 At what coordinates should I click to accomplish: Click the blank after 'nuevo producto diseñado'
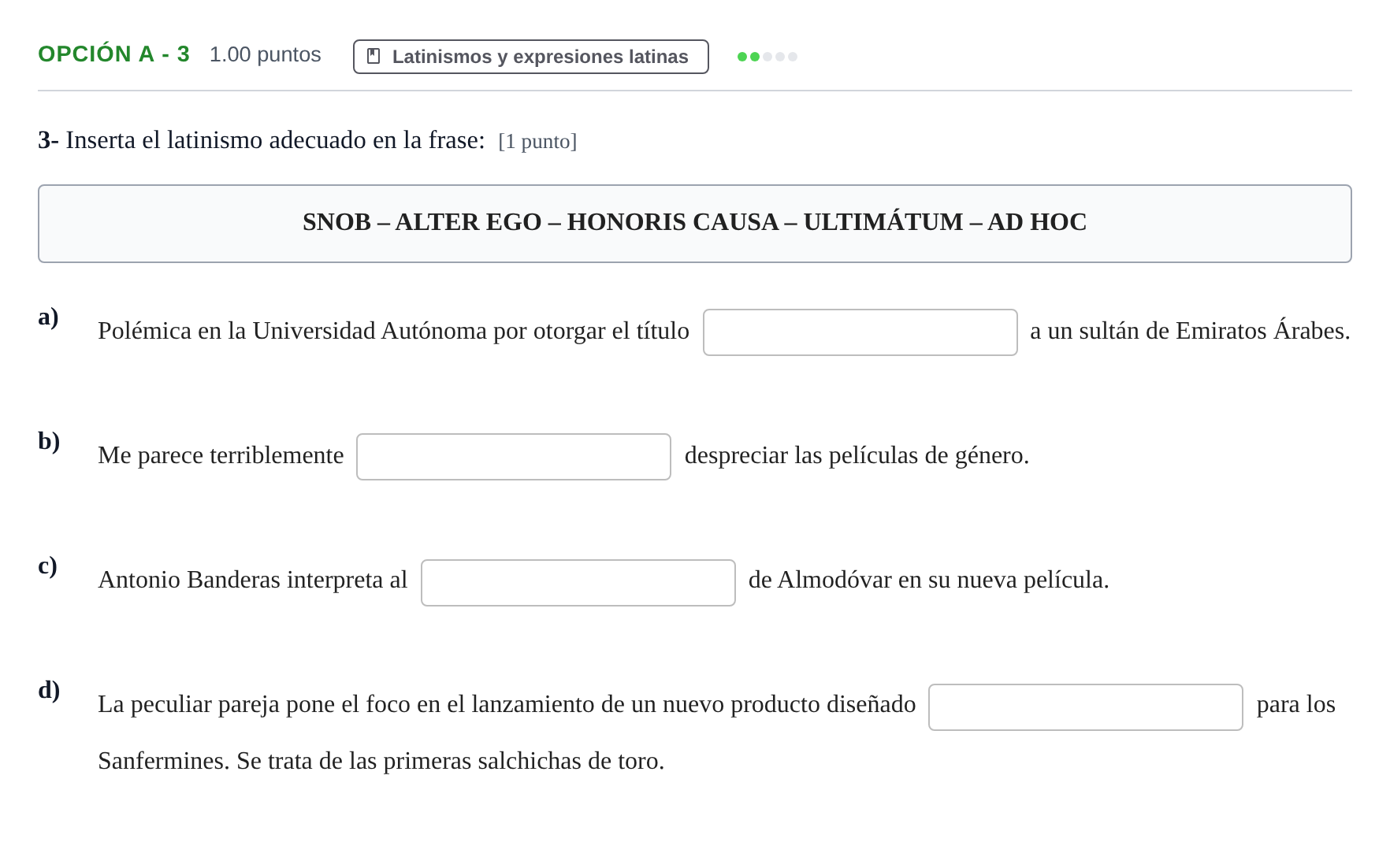[x=1085, y=707]
